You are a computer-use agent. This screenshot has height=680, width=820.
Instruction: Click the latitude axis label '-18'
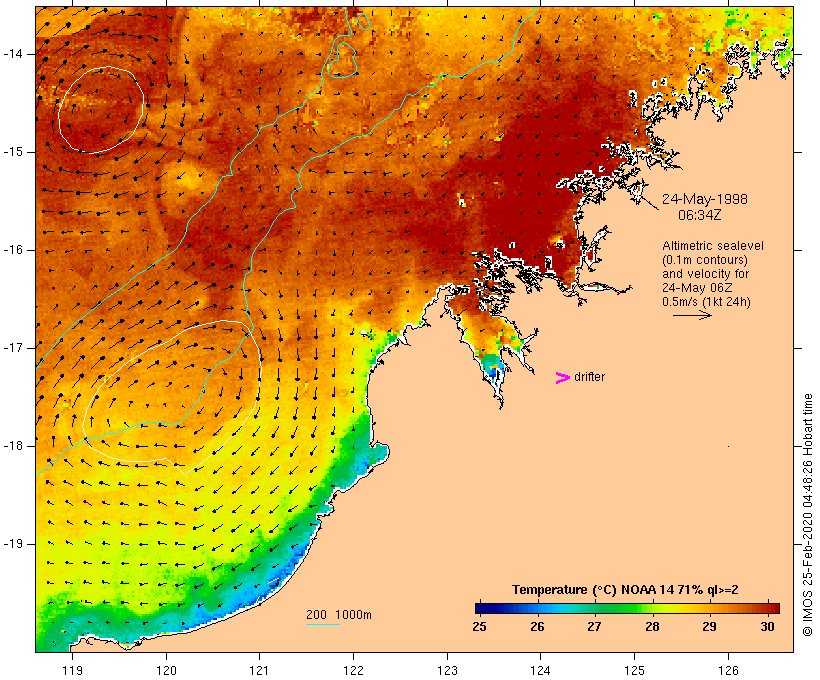pyautogui.click(x=12, y=446)
